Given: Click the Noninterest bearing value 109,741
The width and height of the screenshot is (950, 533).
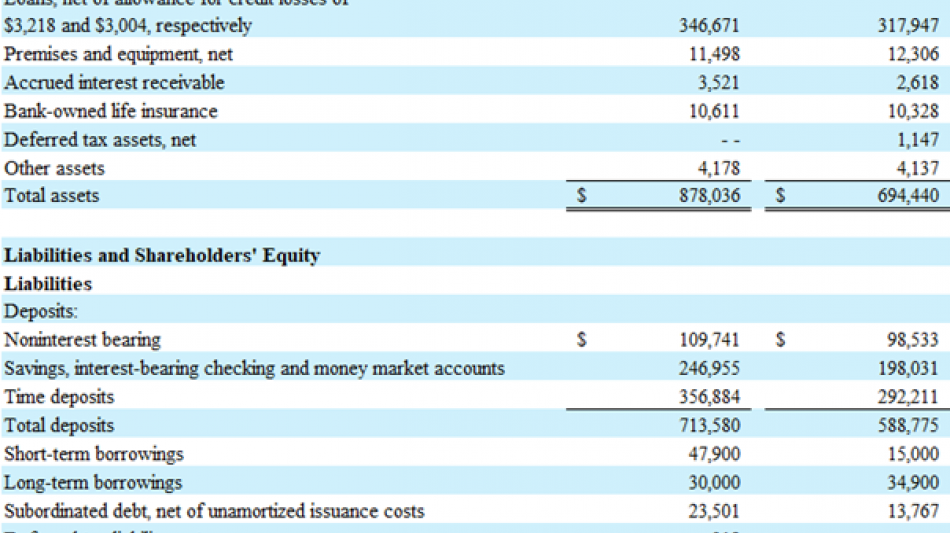Looking at the screenshot, I should coord(709,340).
